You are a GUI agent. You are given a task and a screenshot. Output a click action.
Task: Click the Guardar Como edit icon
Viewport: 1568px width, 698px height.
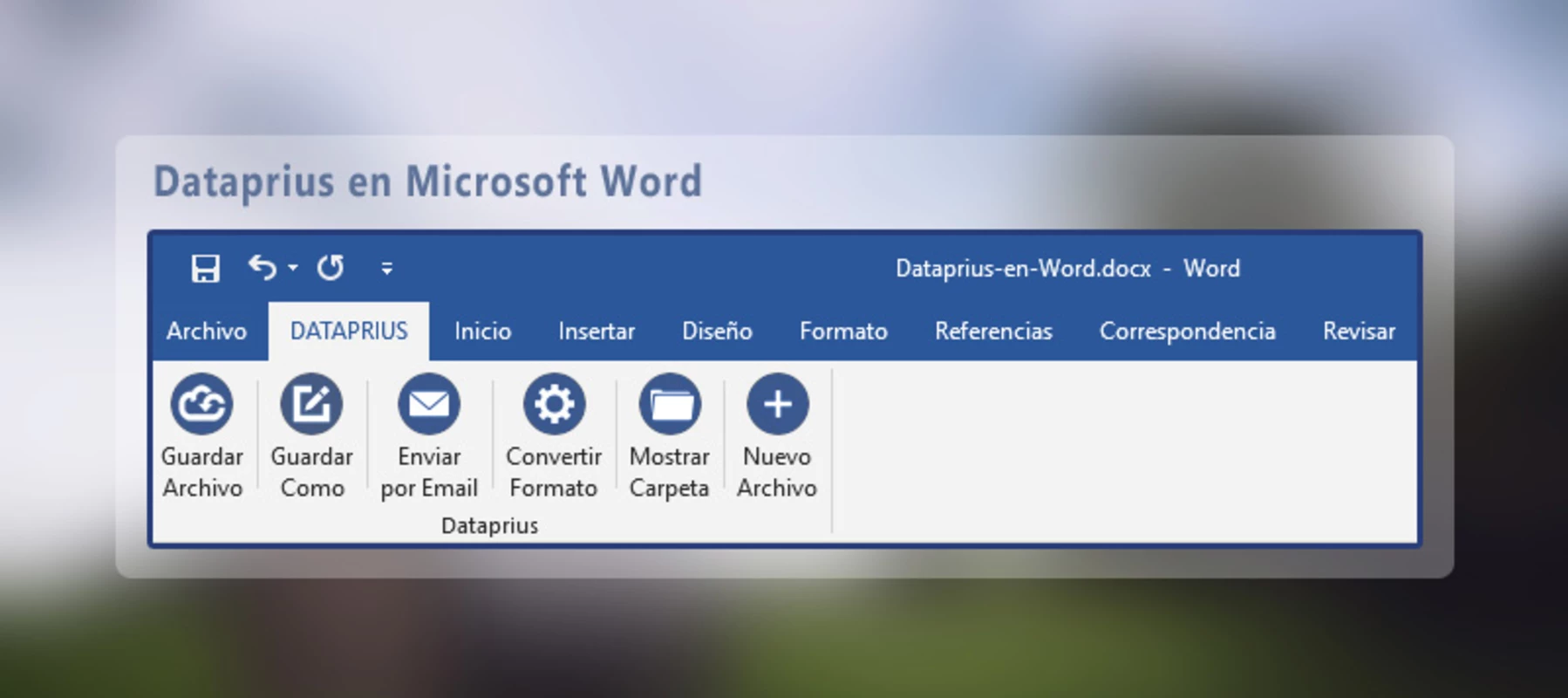tap(311, 404)
